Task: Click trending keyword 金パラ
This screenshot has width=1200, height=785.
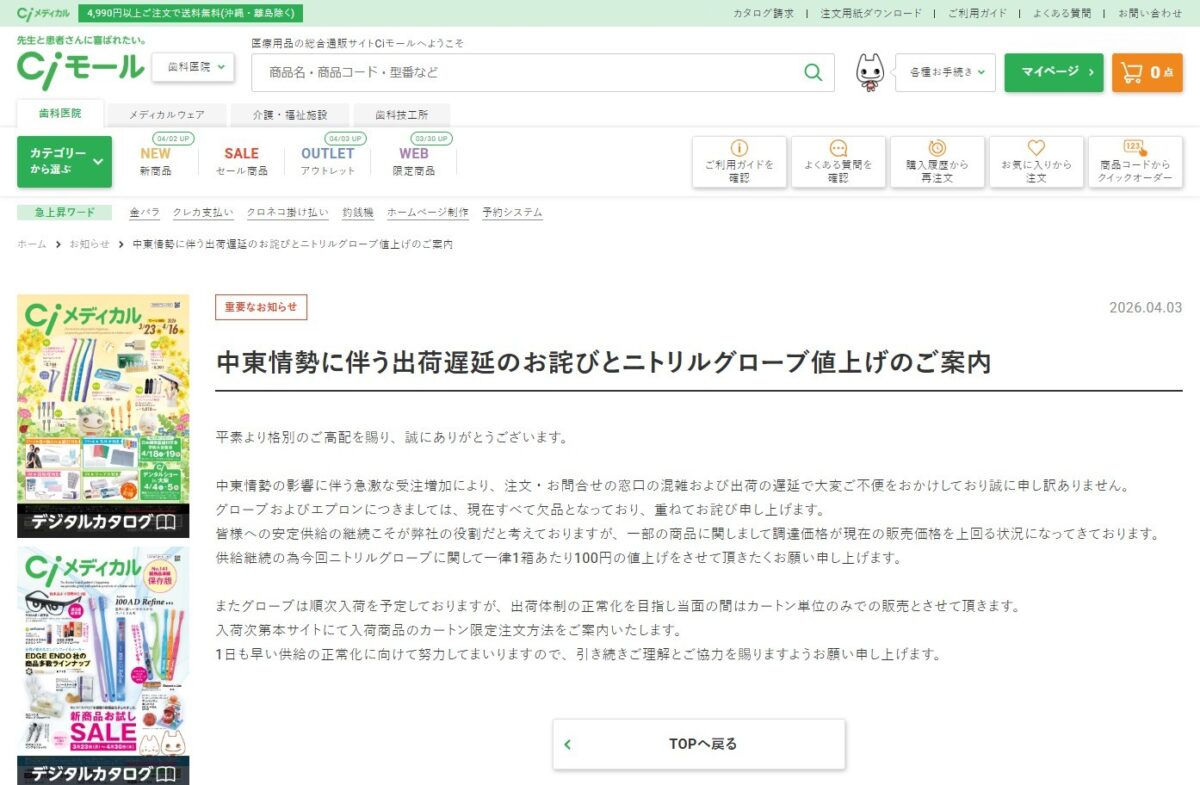Action: coord(144,212)
